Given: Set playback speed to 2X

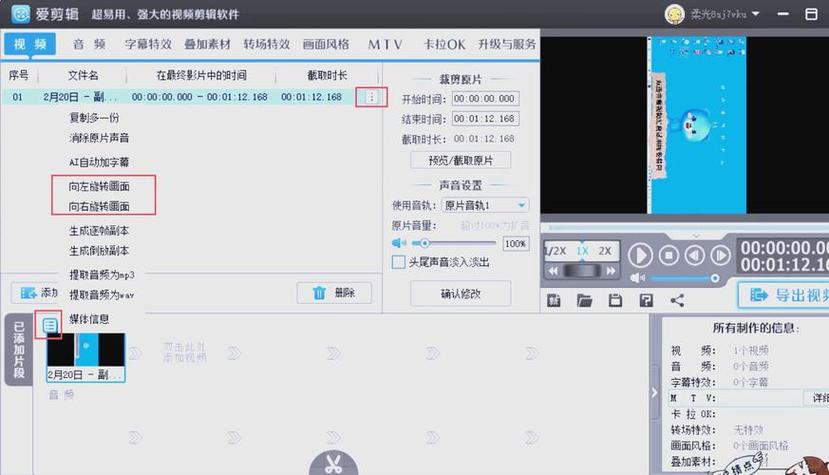Looking at the screenshot, I should click(605, 251).
